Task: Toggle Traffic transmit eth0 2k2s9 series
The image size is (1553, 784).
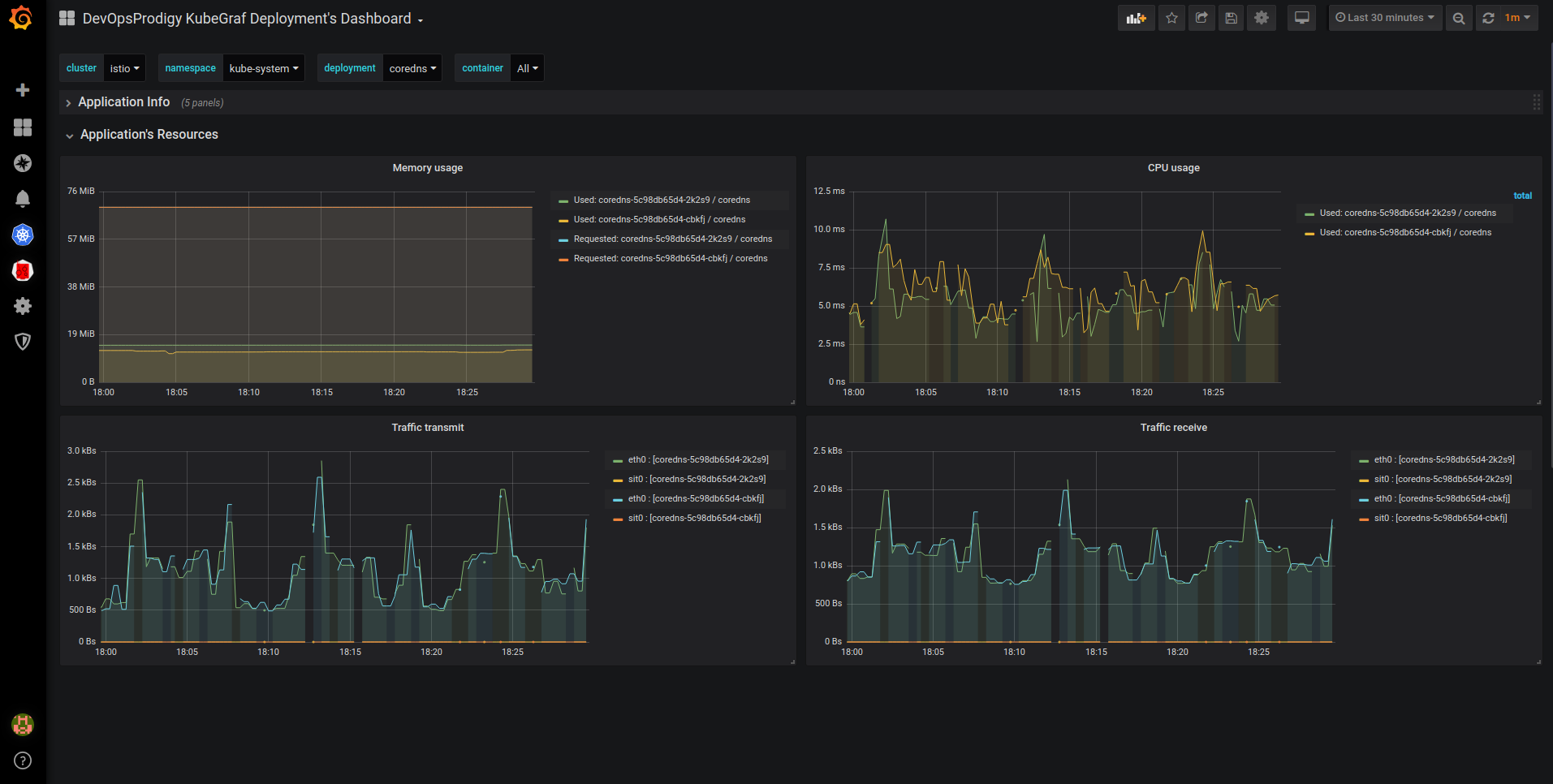Action: click(698, 459)
